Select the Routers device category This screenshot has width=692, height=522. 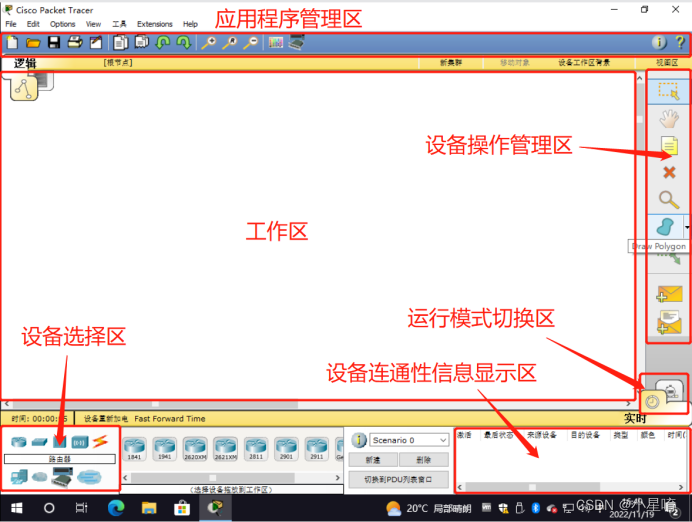(x=19, y=441)
